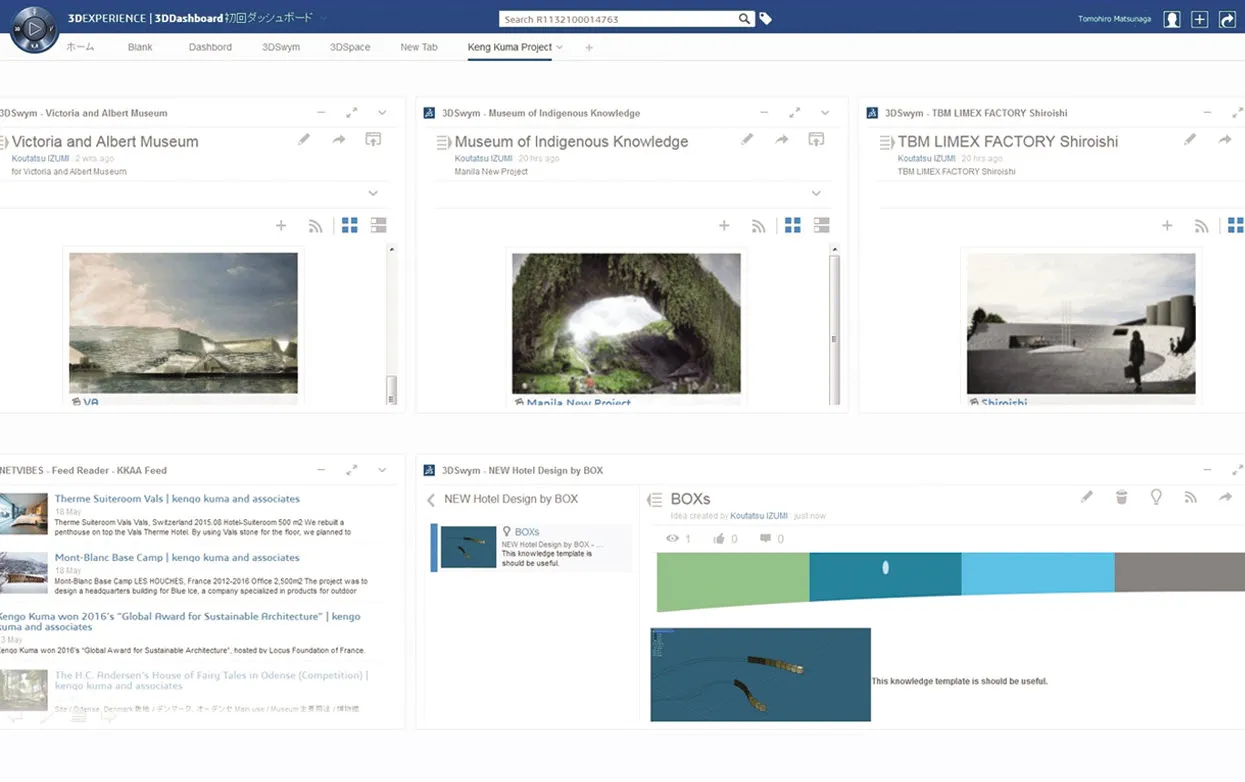Edit the BOXs idea with the pencil icon
Image resolution: width=1245 pixels, height=782 pixels.
pos(1087,496)
